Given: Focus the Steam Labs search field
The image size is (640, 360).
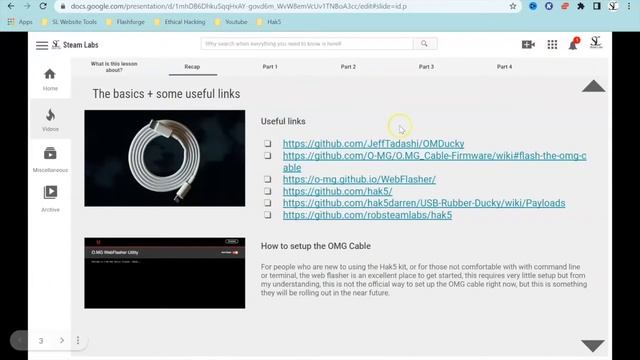Looking at the screenshot, I should point(307,44).
